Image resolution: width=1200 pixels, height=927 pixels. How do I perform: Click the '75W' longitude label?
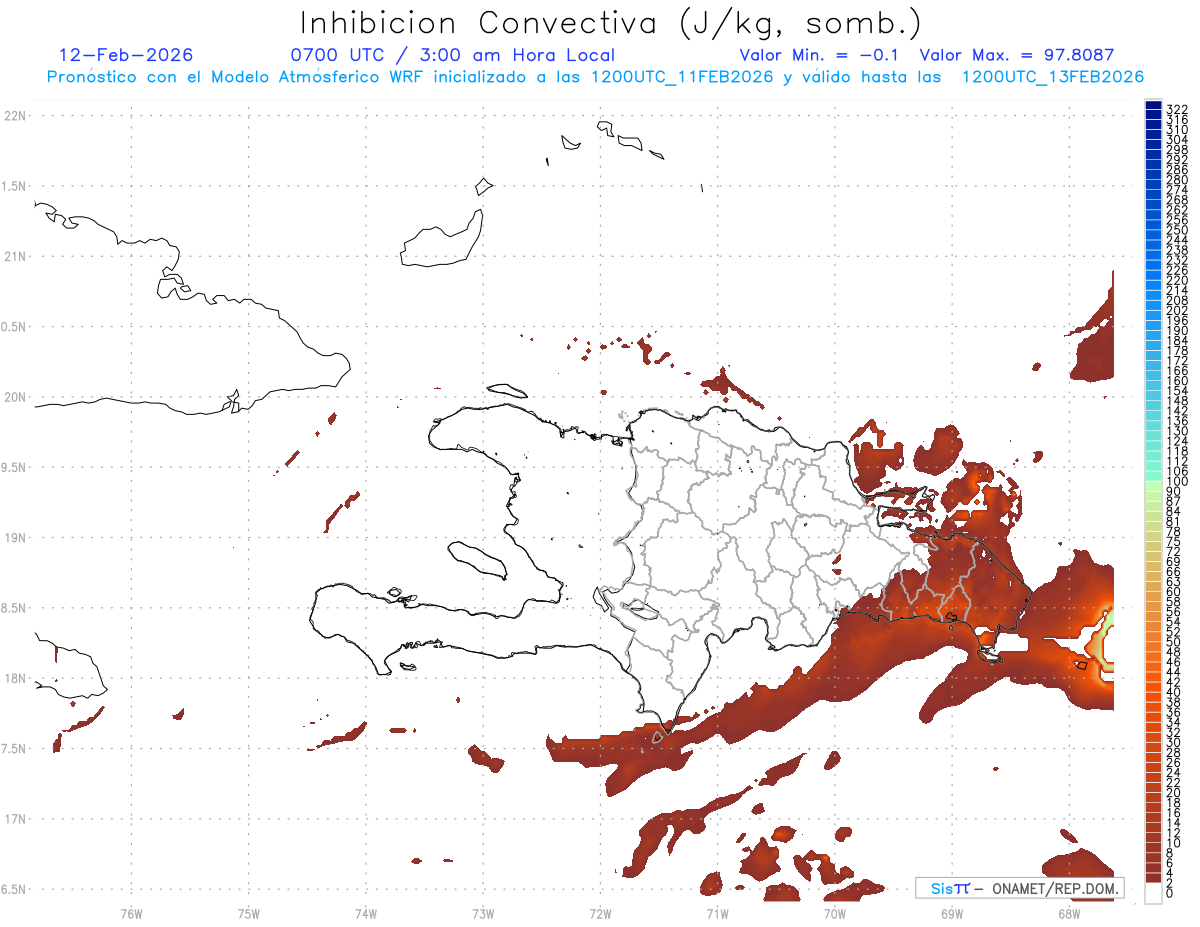[x=248, y=913]
